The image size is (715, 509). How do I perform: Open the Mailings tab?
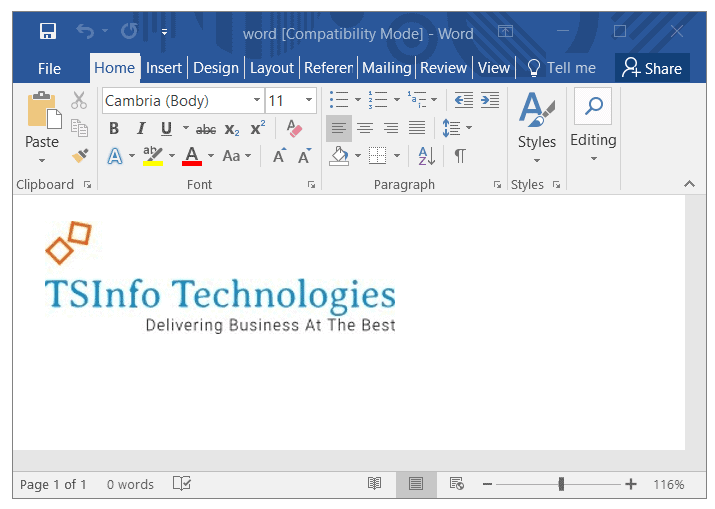(x=387, y=68)
